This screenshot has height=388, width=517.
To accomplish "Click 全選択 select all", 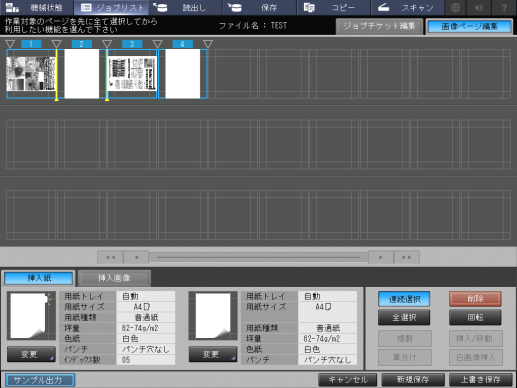I will pos(404,317).
